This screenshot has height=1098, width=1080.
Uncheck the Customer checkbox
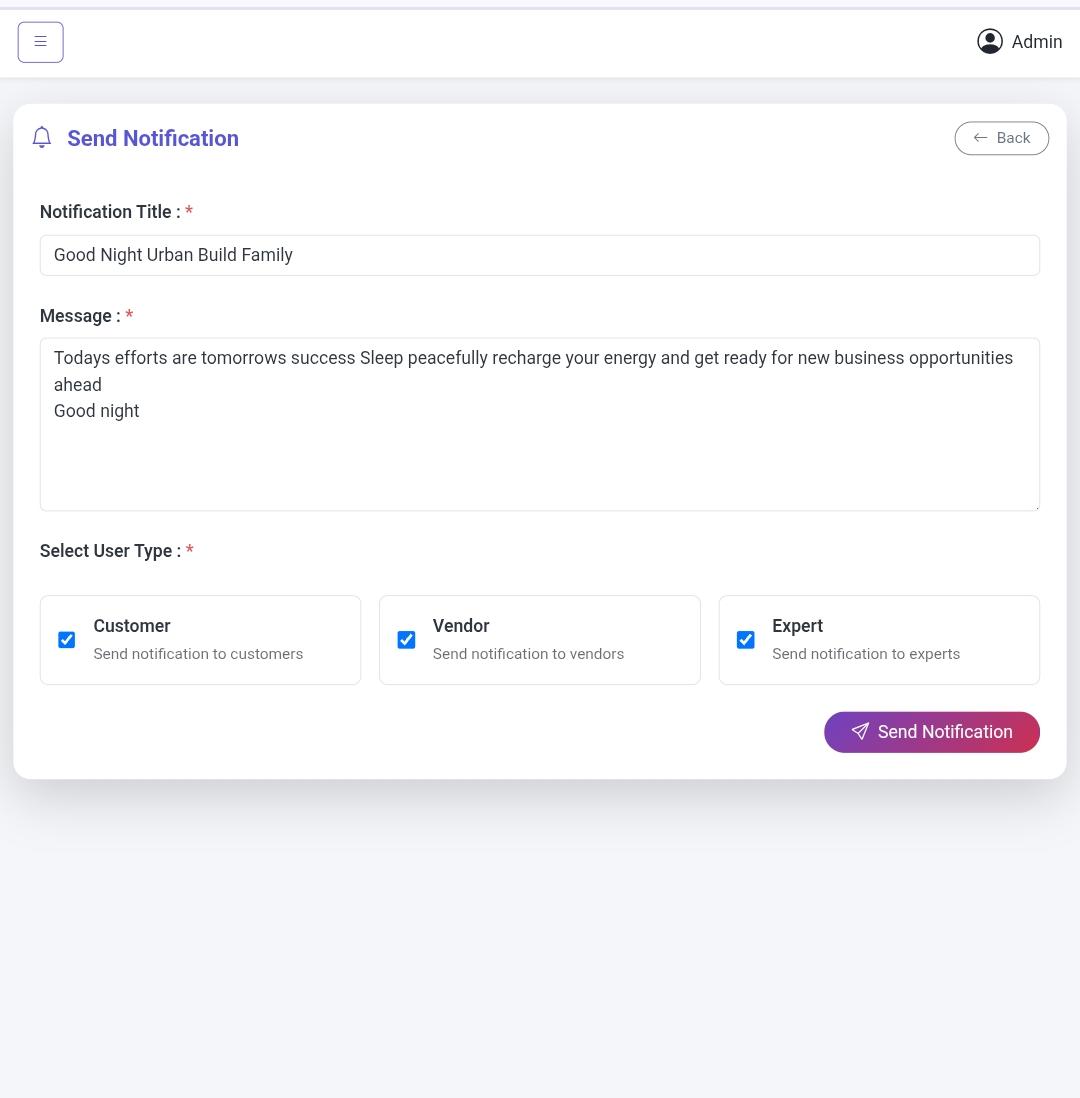[x=67, y=640]
